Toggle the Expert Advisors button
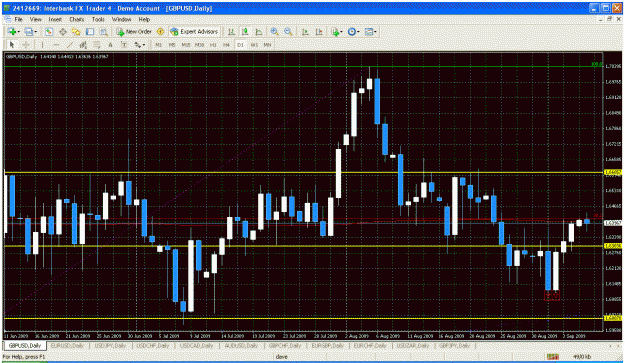Viewport: 625px width, 363px height. pos(194,32)
